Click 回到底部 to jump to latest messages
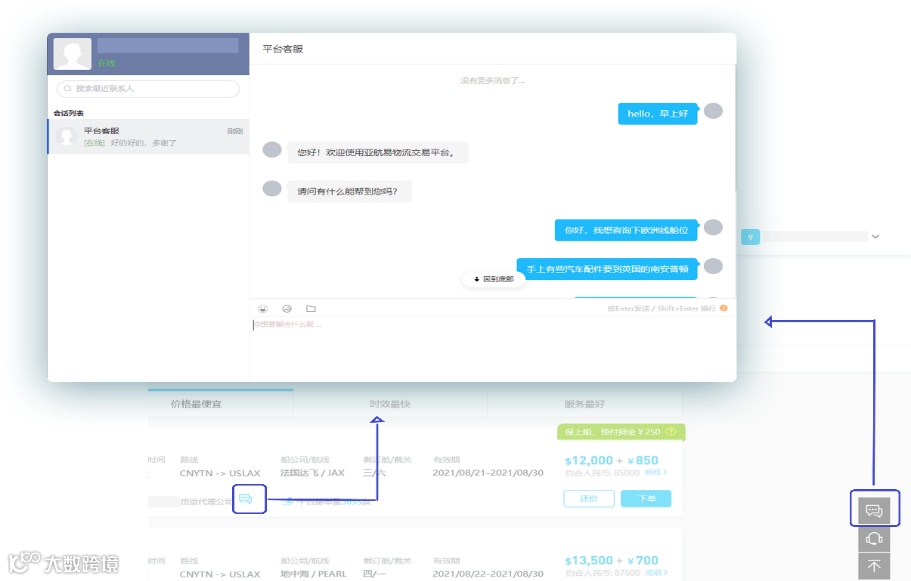The height and width of the screenshot is (581, 911). [x=492, y=280]
